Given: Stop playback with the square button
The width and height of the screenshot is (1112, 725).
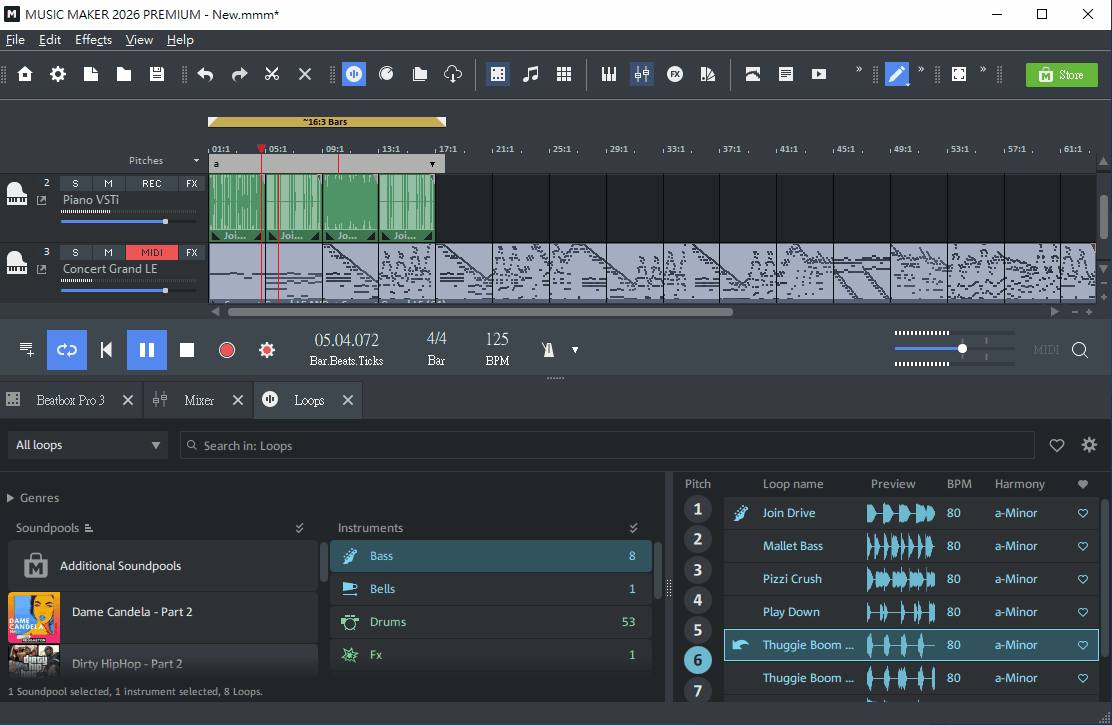Looking at the screenshot, I should coord(187,350).
